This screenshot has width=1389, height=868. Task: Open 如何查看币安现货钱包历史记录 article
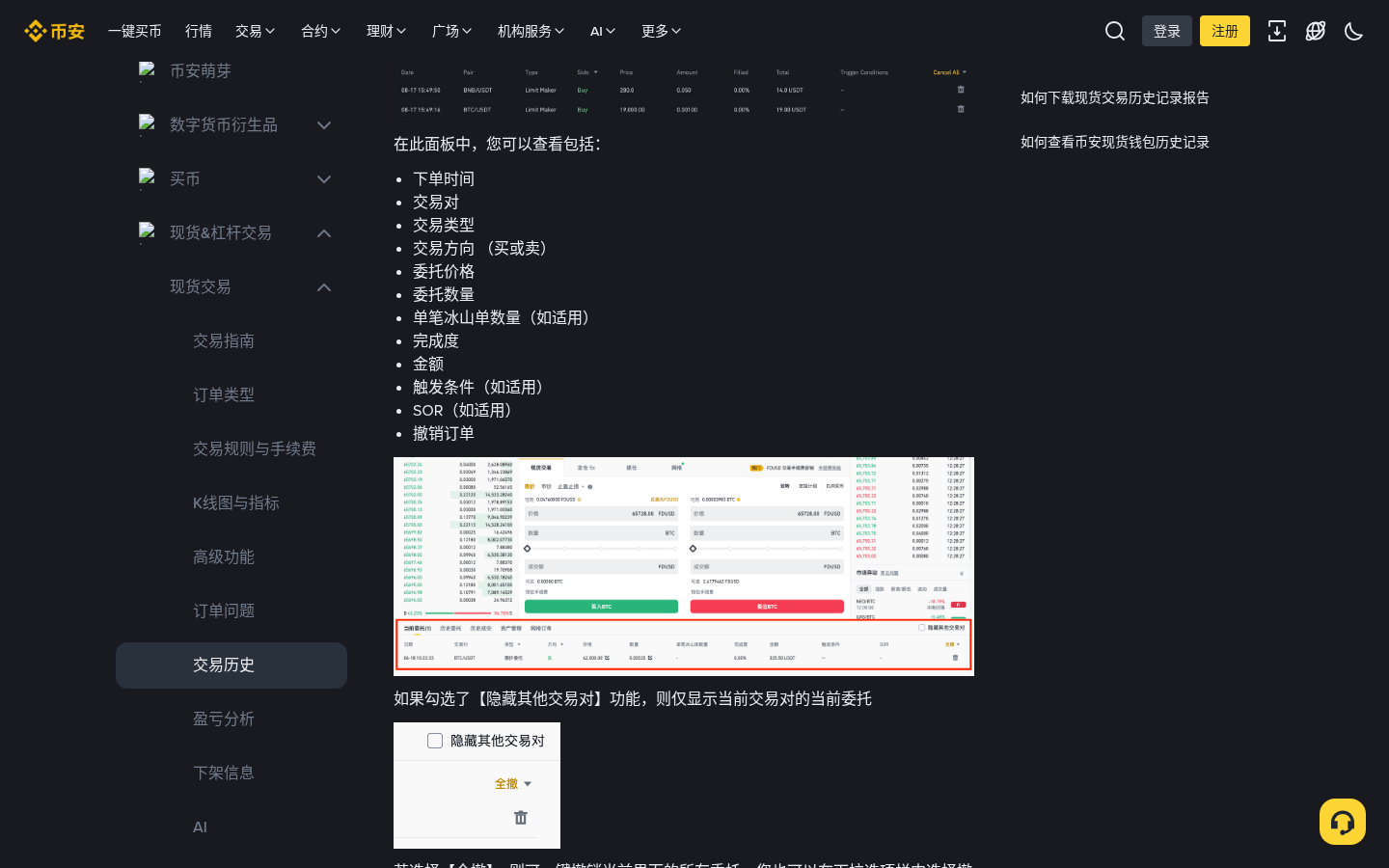click(x=1115, y=142)
